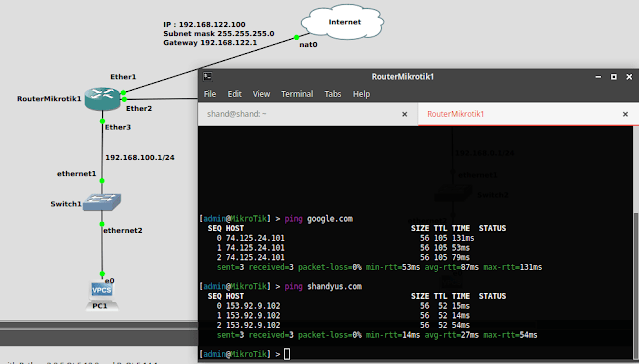This screenshot has height=364, width=639.
Task: Click the 192.168.100.1/24 label
Action: pyautogui.click(x=140, y=157)
